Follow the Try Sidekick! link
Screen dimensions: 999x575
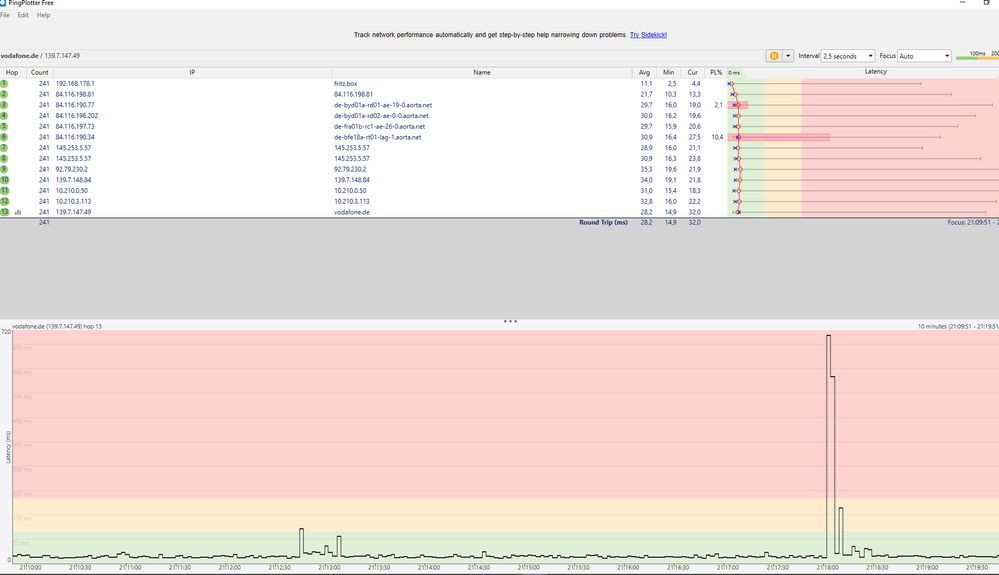pos(648,35)
